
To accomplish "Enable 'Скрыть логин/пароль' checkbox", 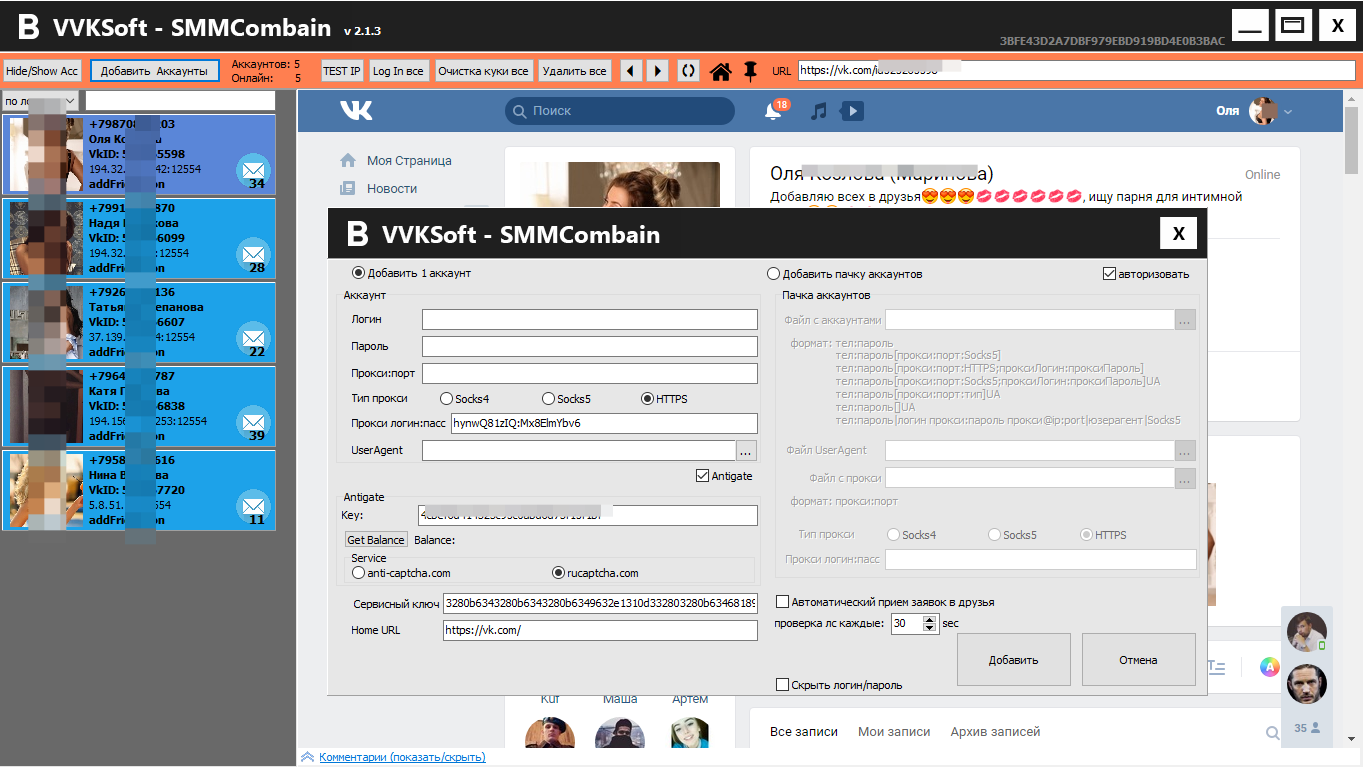I will [783, 685].
